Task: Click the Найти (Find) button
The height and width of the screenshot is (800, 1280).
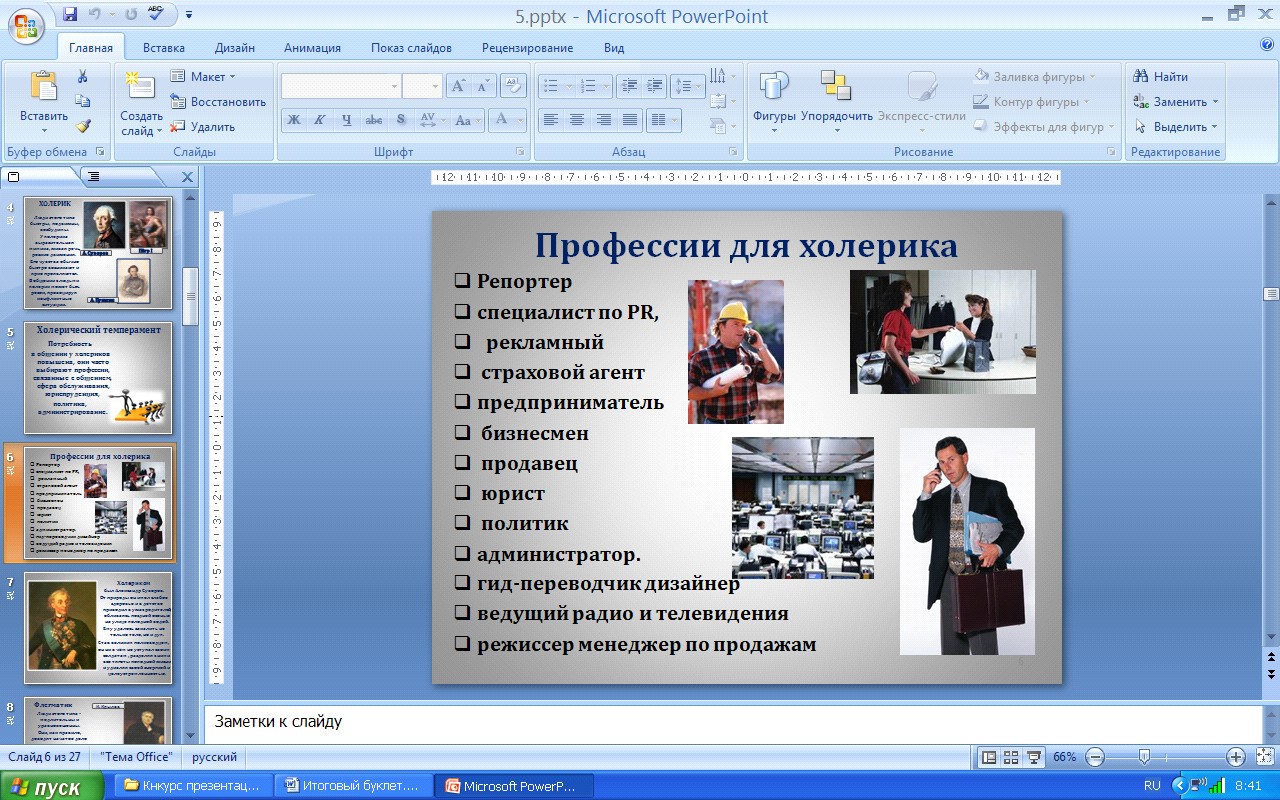Action: pos(1162,76)
